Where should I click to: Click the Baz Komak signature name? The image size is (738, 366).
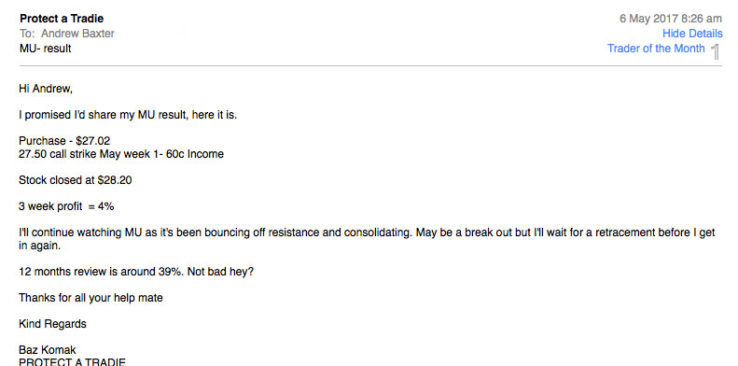(47, 350)
